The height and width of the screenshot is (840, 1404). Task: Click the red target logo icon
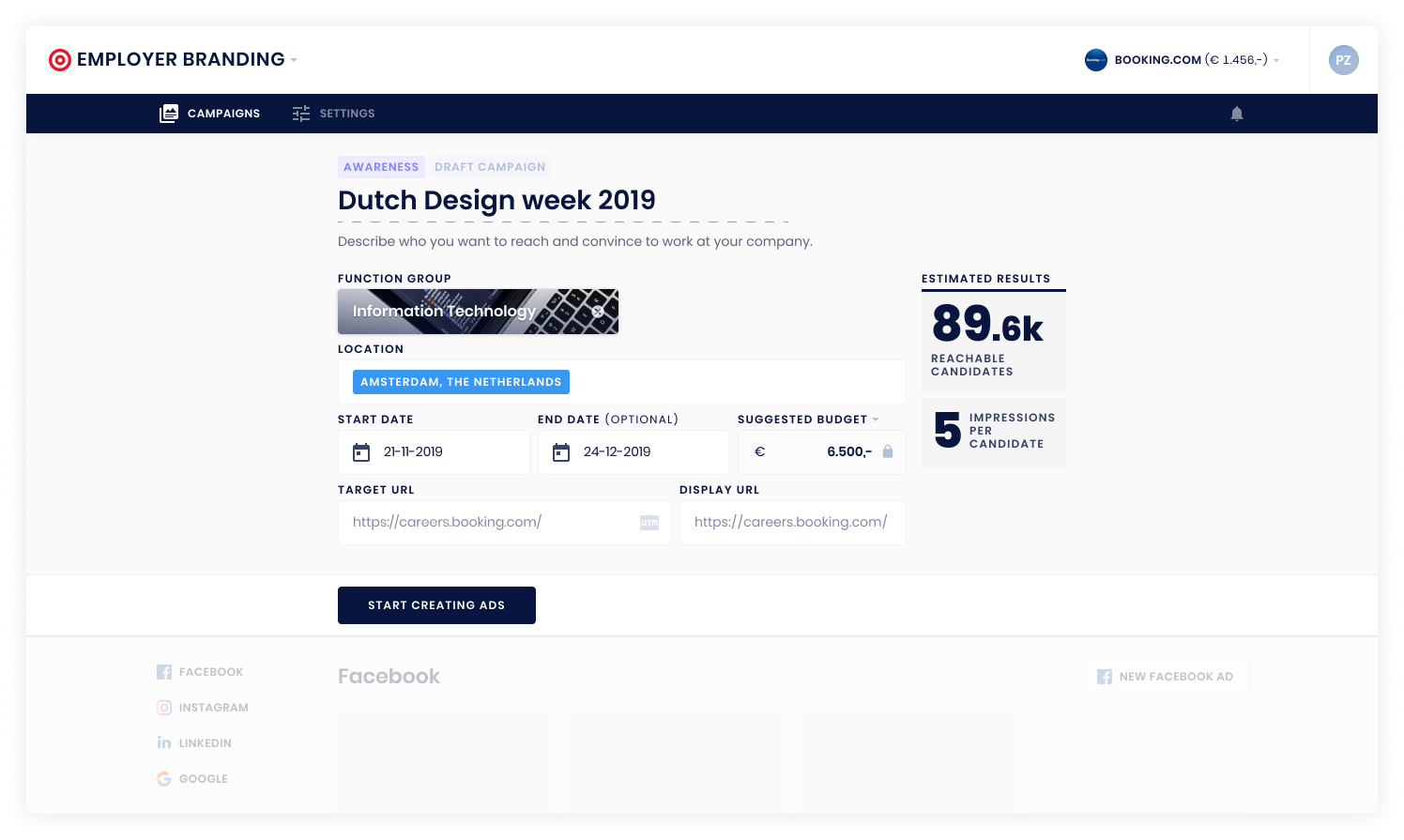point(60,60)
